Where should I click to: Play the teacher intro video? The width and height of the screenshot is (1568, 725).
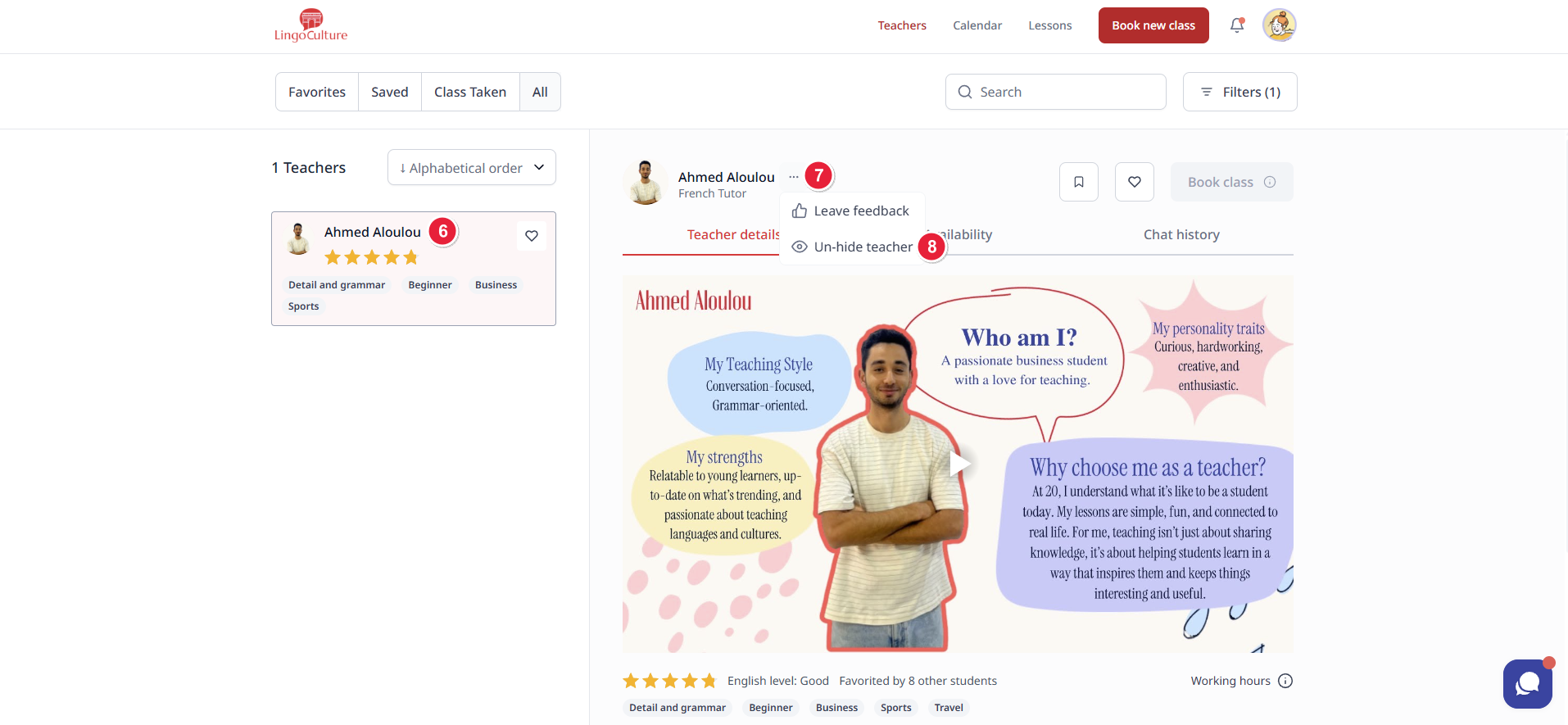[x=958, y=464]
